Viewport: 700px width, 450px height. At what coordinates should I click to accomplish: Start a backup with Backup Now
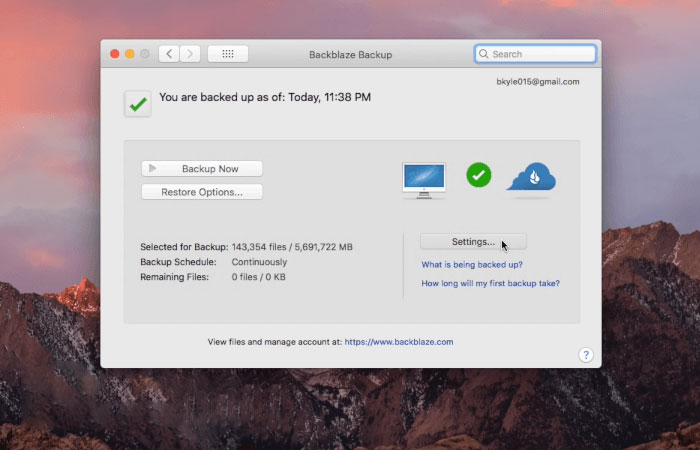click(202, 169)
